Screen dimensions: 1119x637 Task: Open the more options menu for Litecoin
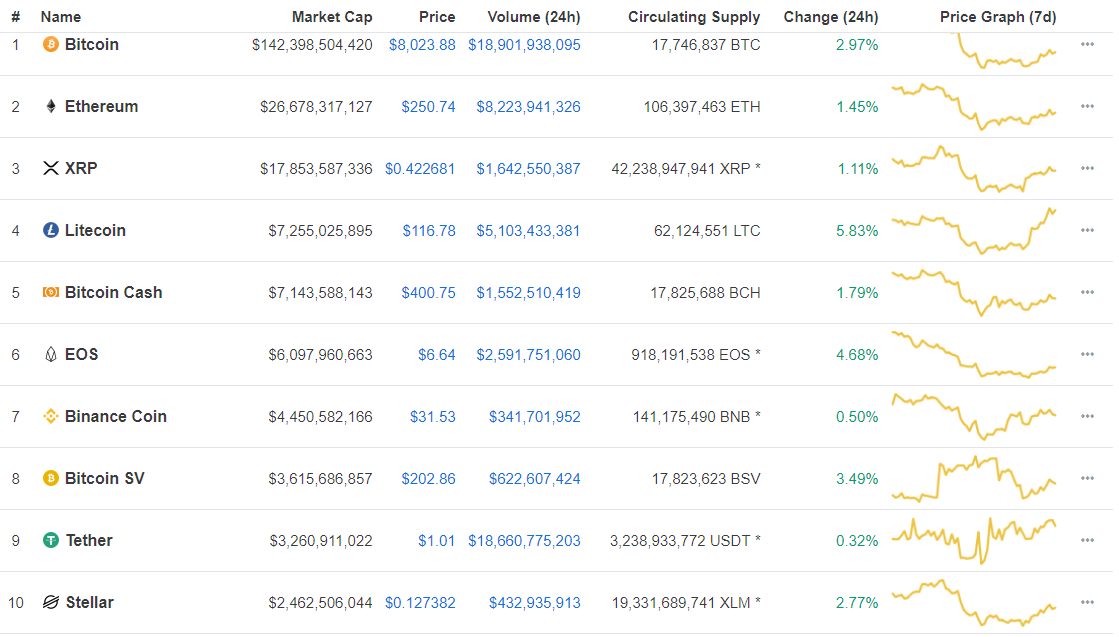click(x=1088, y=230)
